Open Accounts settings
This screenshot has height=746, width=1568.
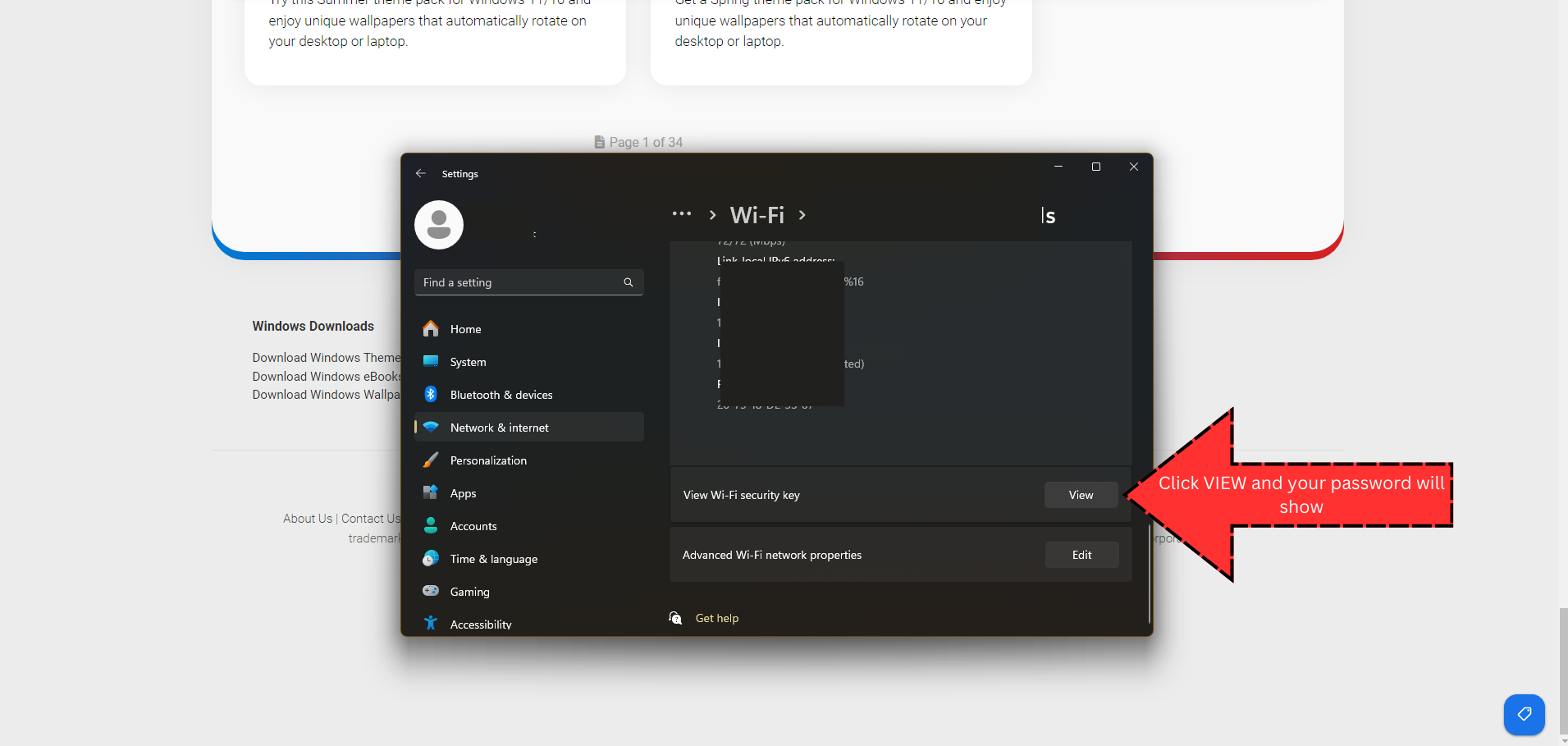529,526
